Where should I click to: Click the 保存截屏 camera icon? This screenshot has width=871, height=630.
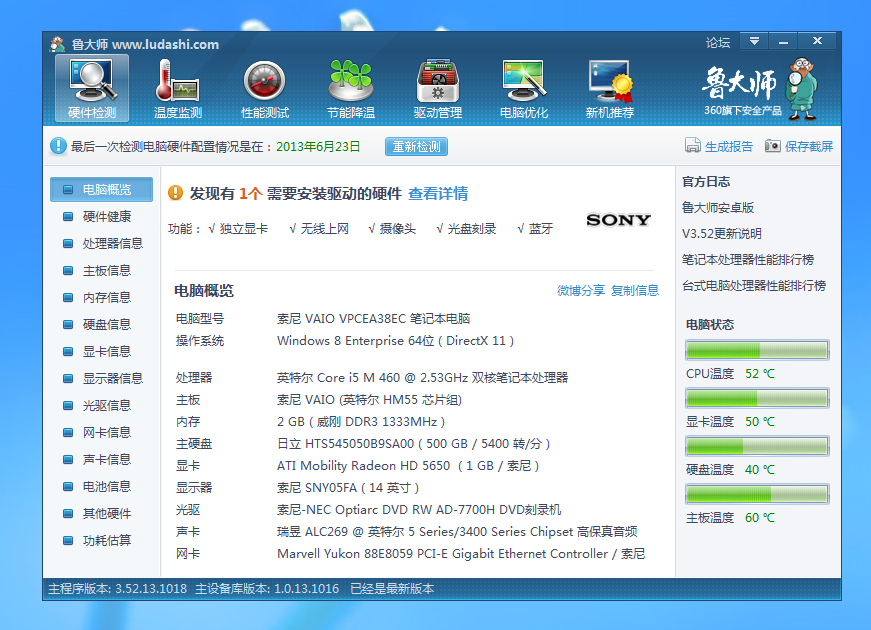[x=772, y=146]
